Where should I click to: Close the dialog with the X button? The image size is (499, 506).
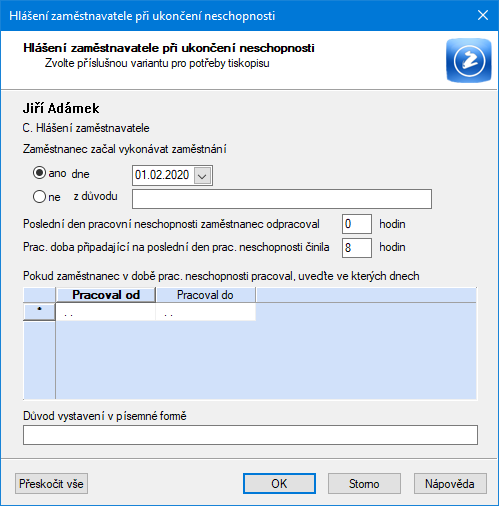point(483,15)
